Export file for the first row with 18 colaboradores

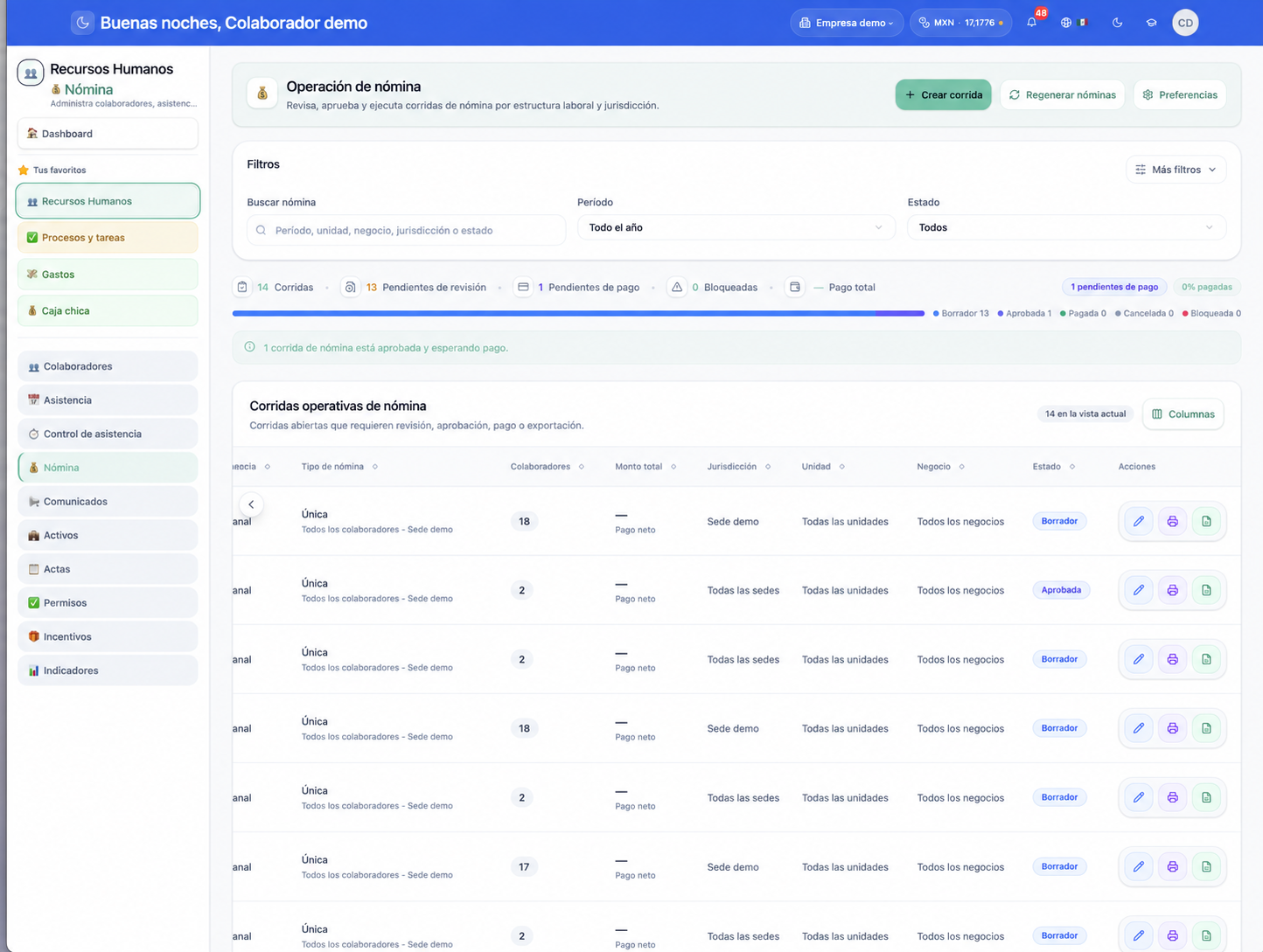pos(1206,521)
